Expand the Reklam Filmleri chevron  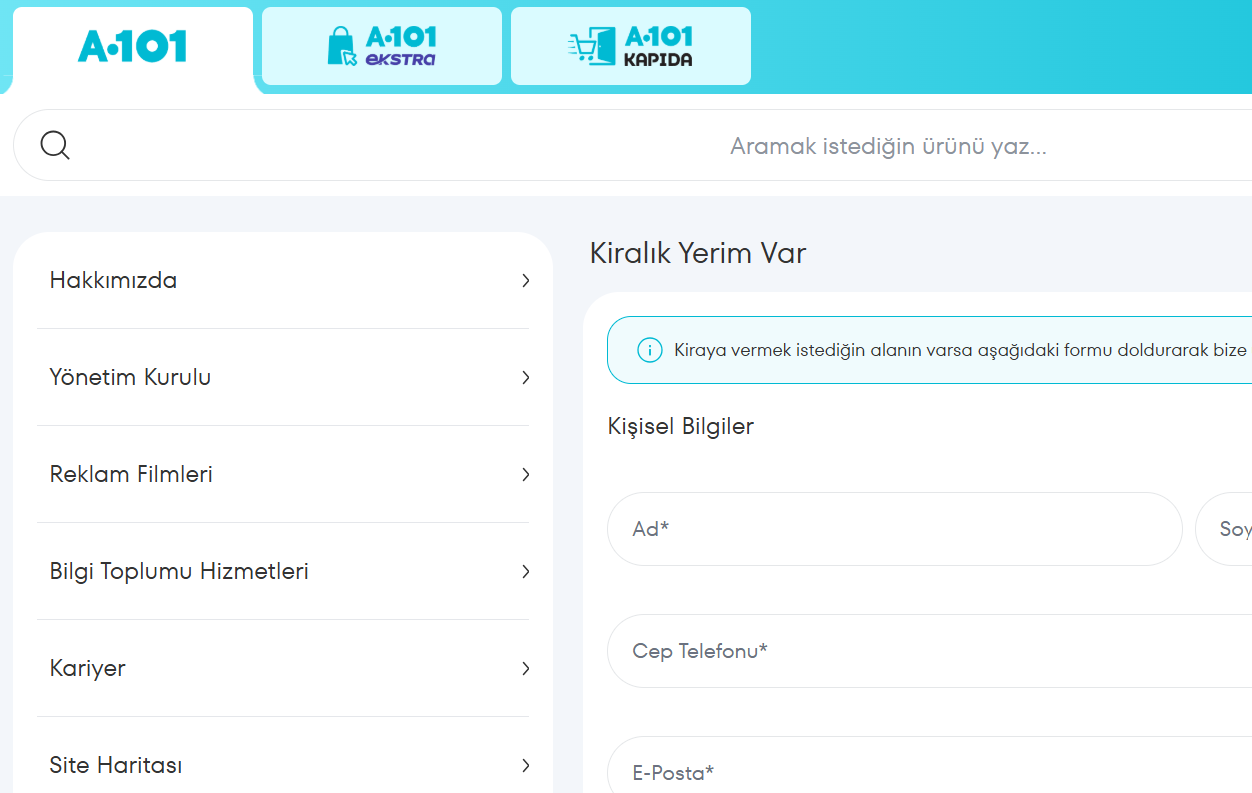pyautogui.click(x=525, y=475)
